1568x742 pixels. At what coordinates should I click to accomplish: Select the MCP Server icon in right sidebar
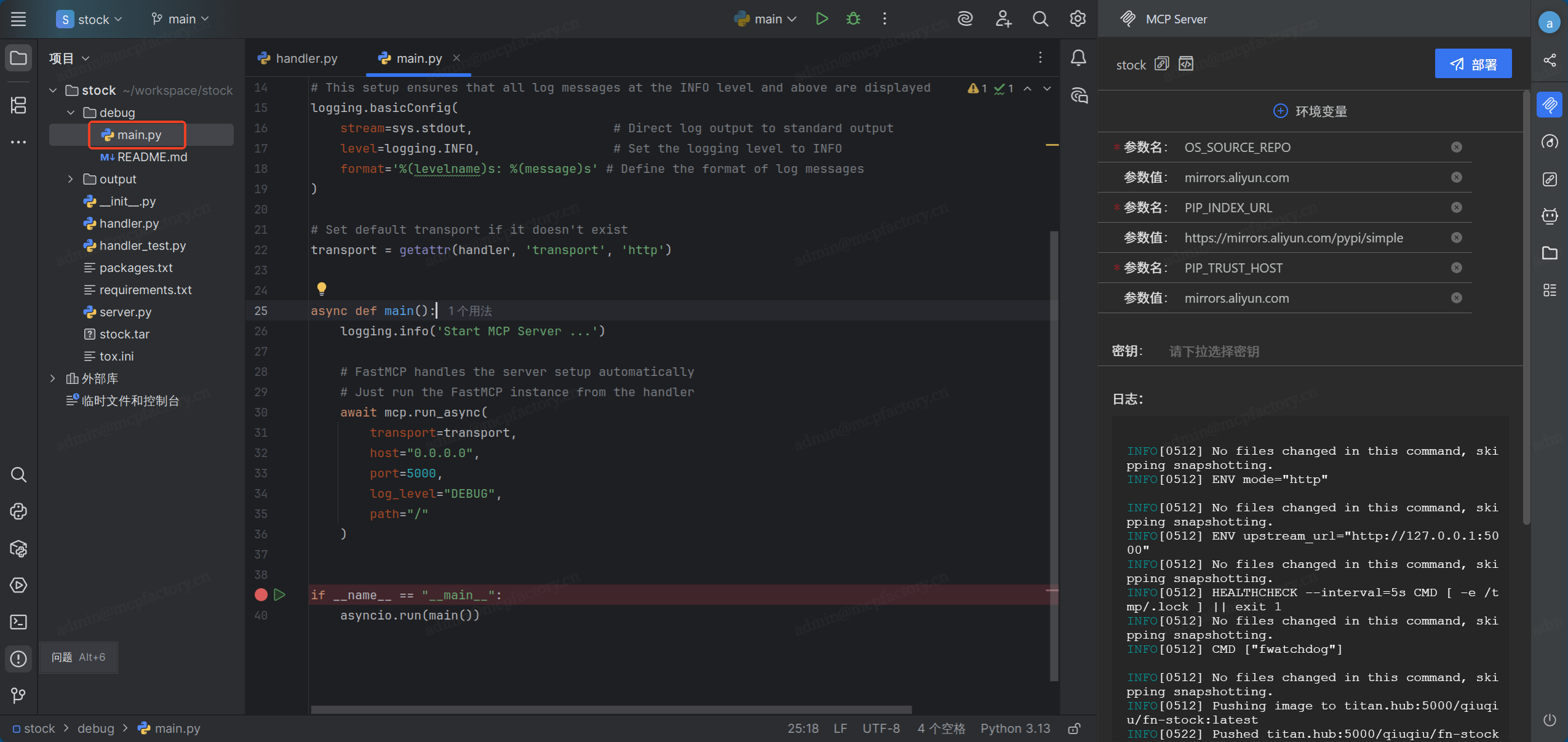coord(1550,105)
